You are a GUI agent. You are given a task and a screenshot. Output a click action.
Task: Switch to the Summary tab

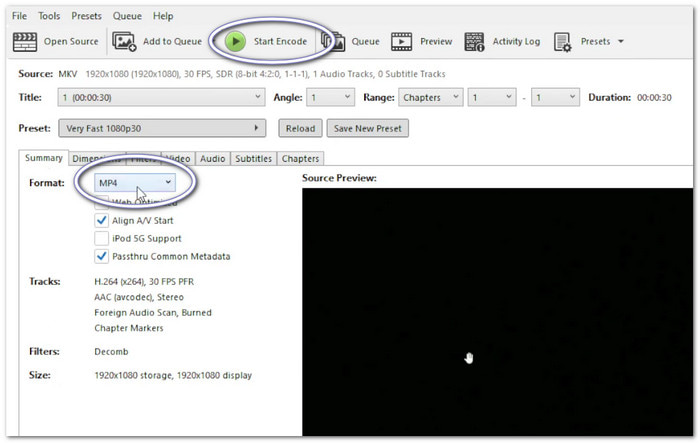[44, 158]
